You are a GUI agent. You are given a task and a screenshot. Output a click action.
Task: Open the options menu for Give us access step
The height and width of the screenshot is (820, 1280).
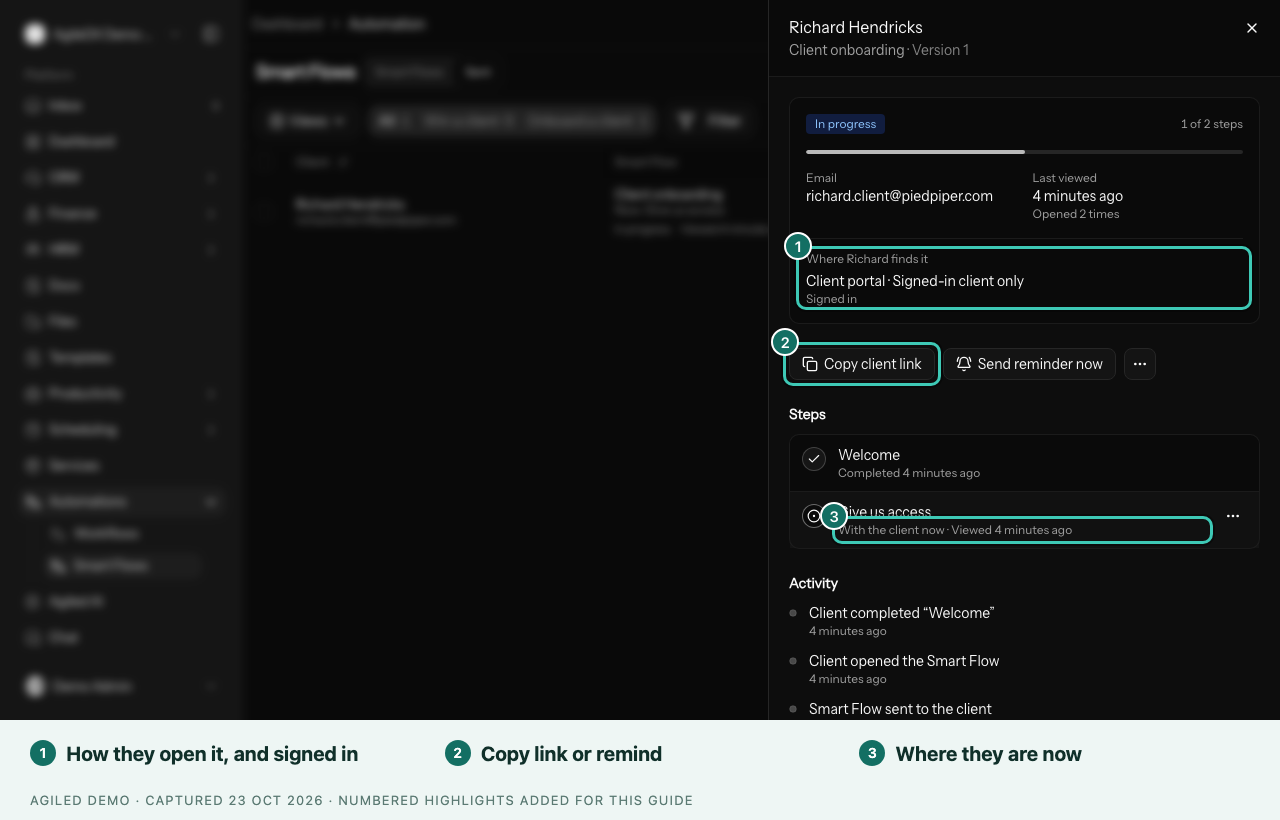(1233, 516)
